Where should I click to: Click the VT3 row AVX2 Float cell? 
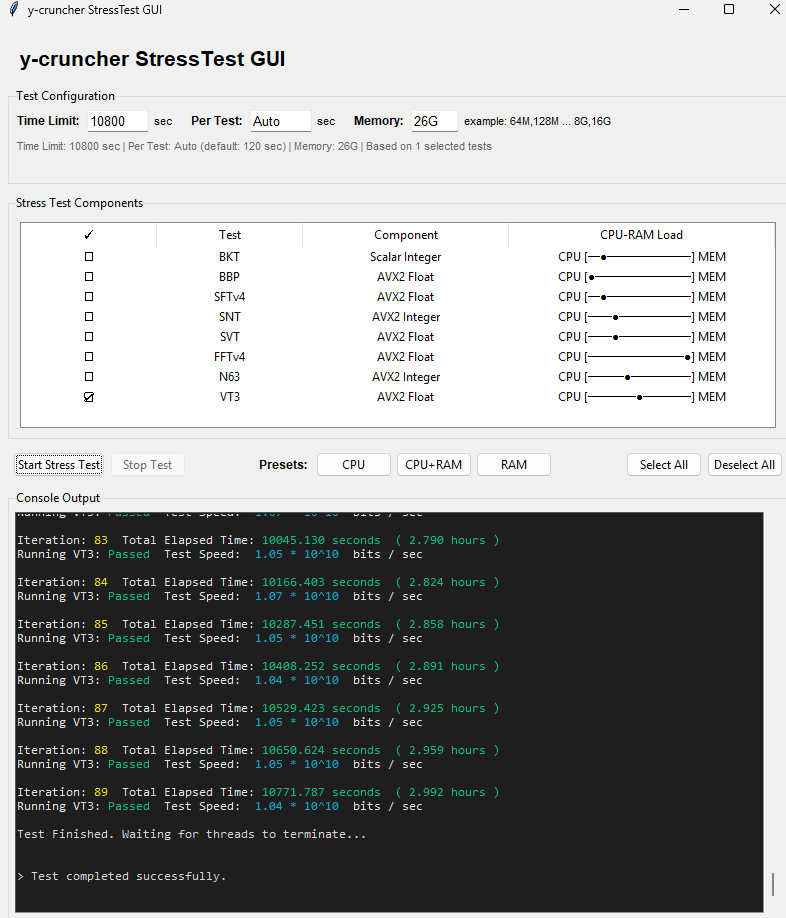click(406, 397)
